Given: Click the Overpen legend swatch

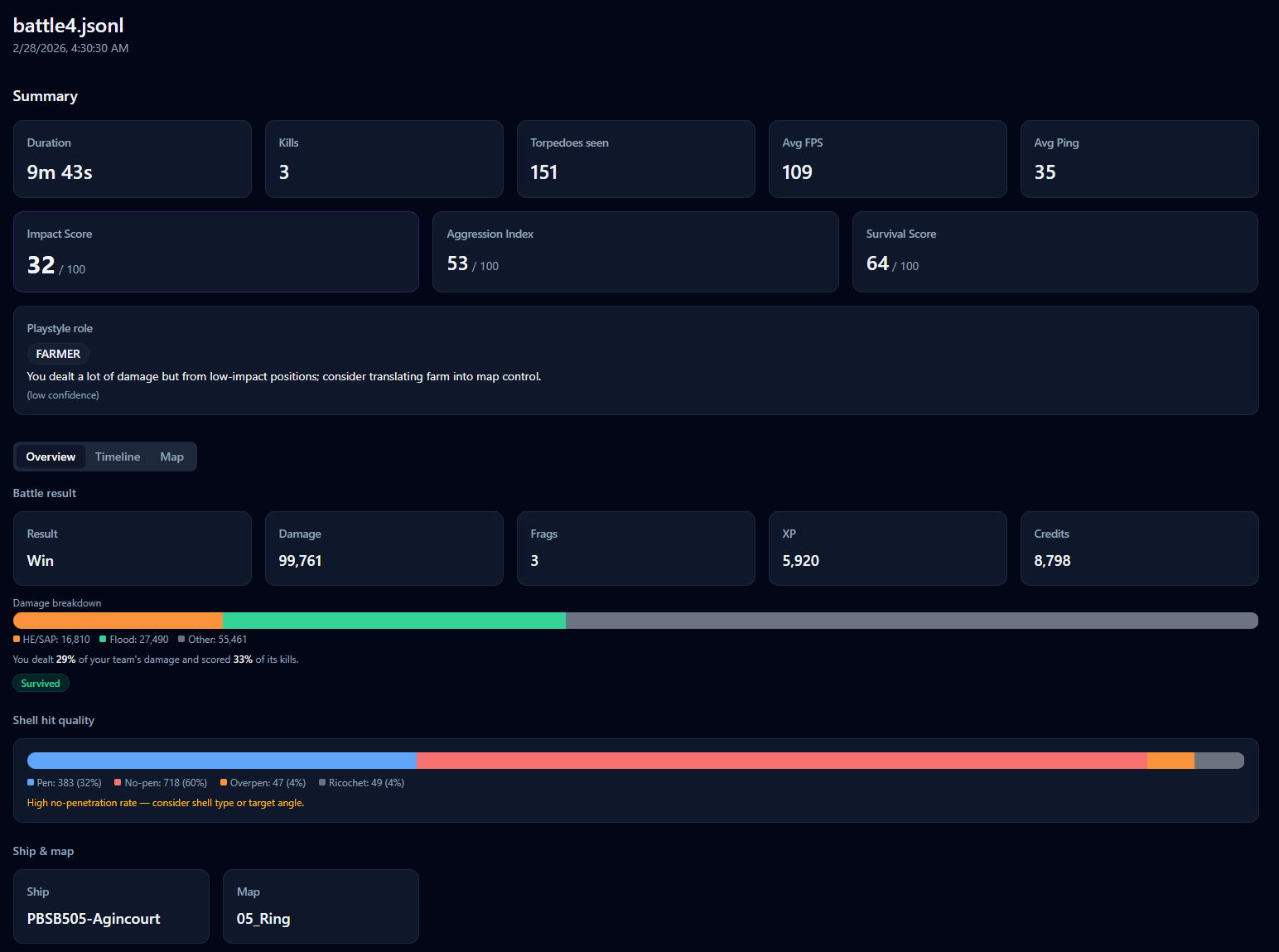Looking at the screenshot, I should point(224,782).
